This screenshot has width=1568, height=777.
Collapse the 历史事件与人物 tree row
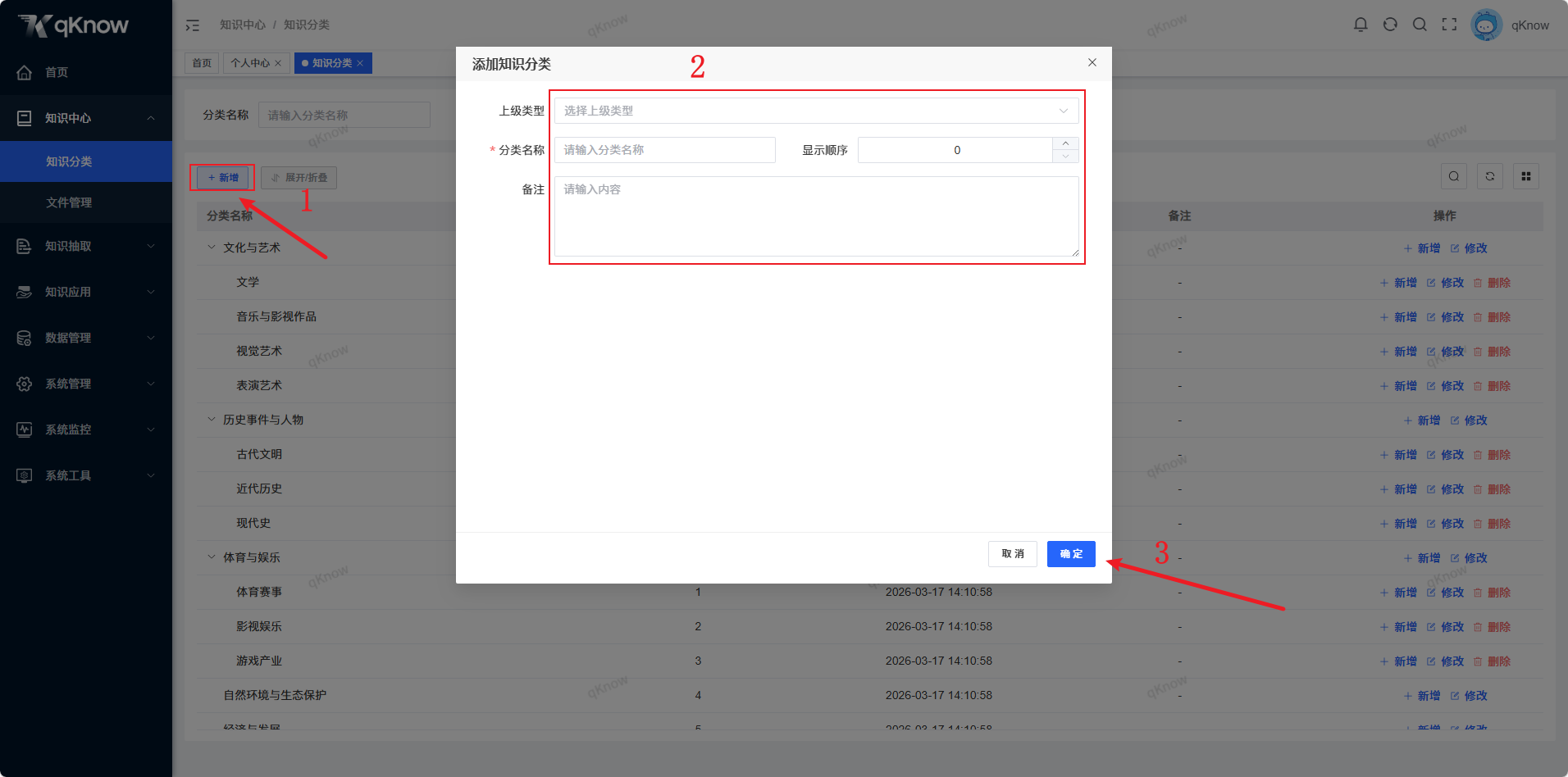212,420
